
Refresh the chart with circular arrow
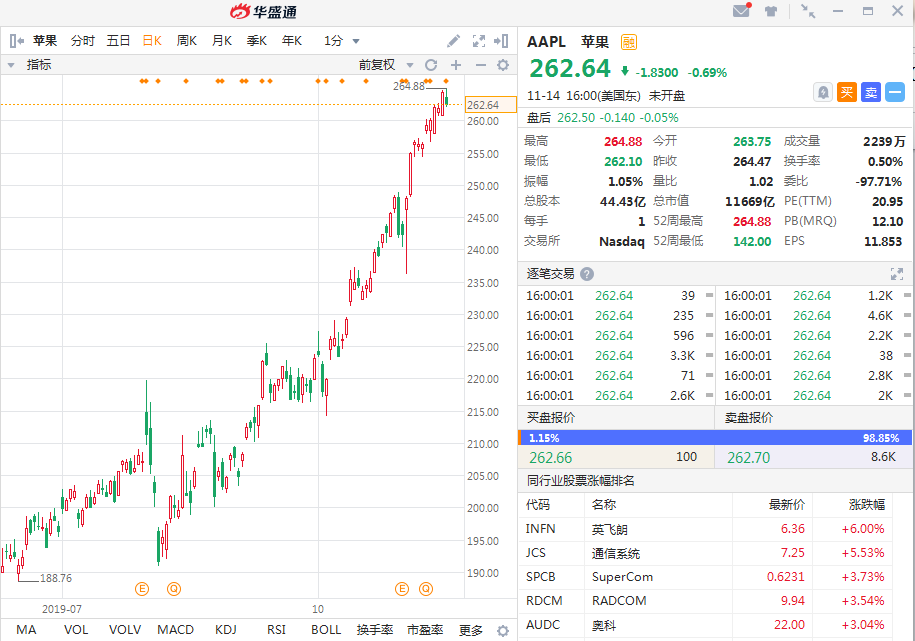click(431, 65)
